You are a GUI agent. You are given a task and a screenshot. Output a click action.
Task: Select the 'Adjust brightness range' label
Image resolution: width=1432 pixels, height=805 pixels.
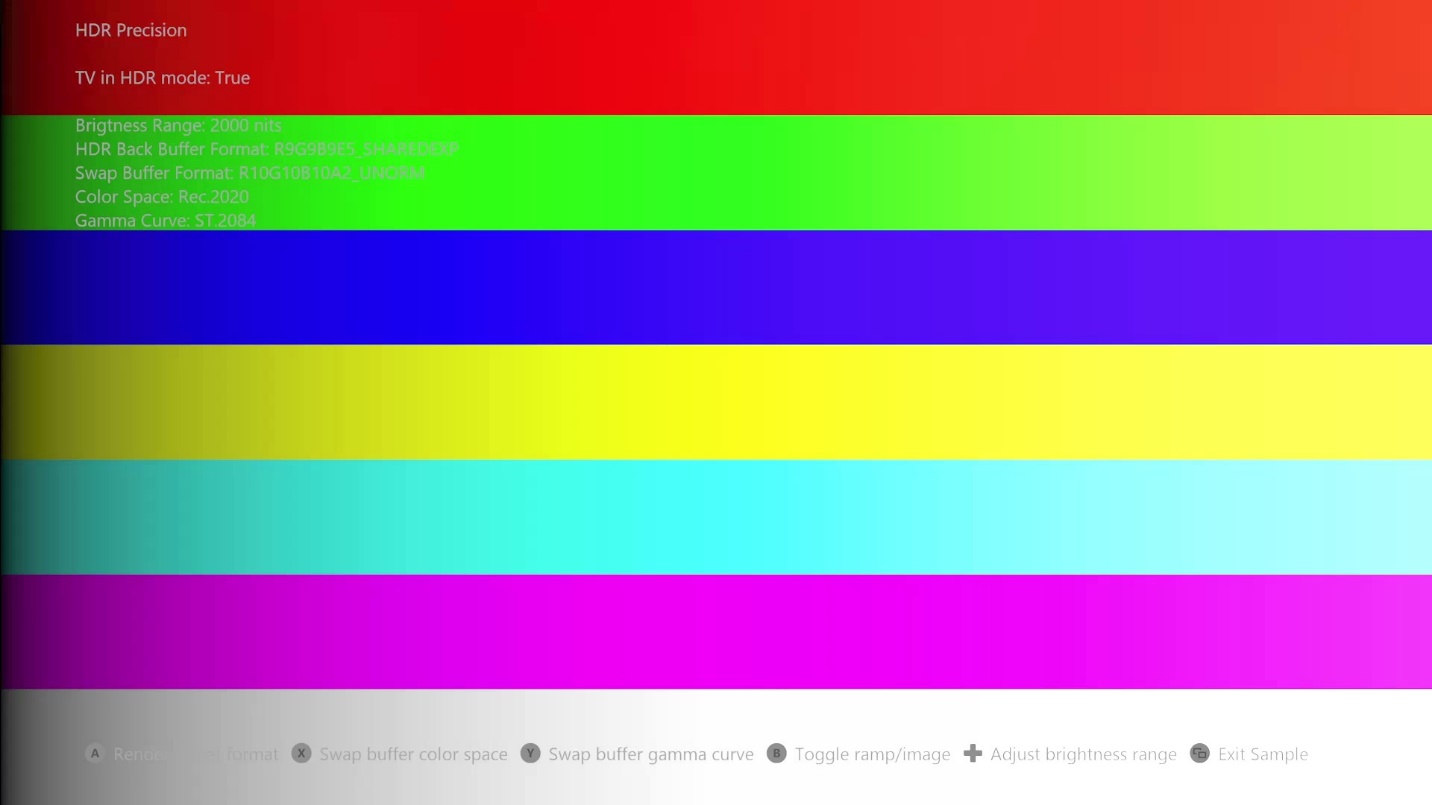[1083, 754]
